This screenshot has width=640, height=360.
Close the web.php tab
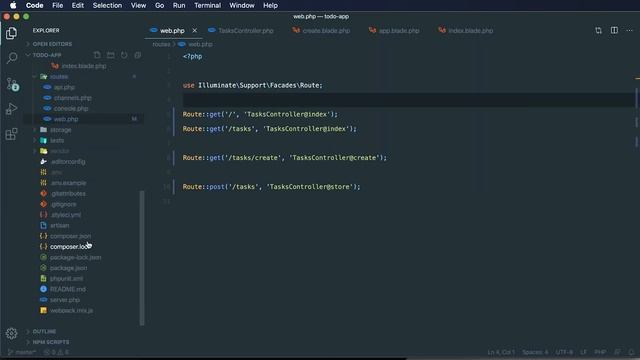click(194, 31)
